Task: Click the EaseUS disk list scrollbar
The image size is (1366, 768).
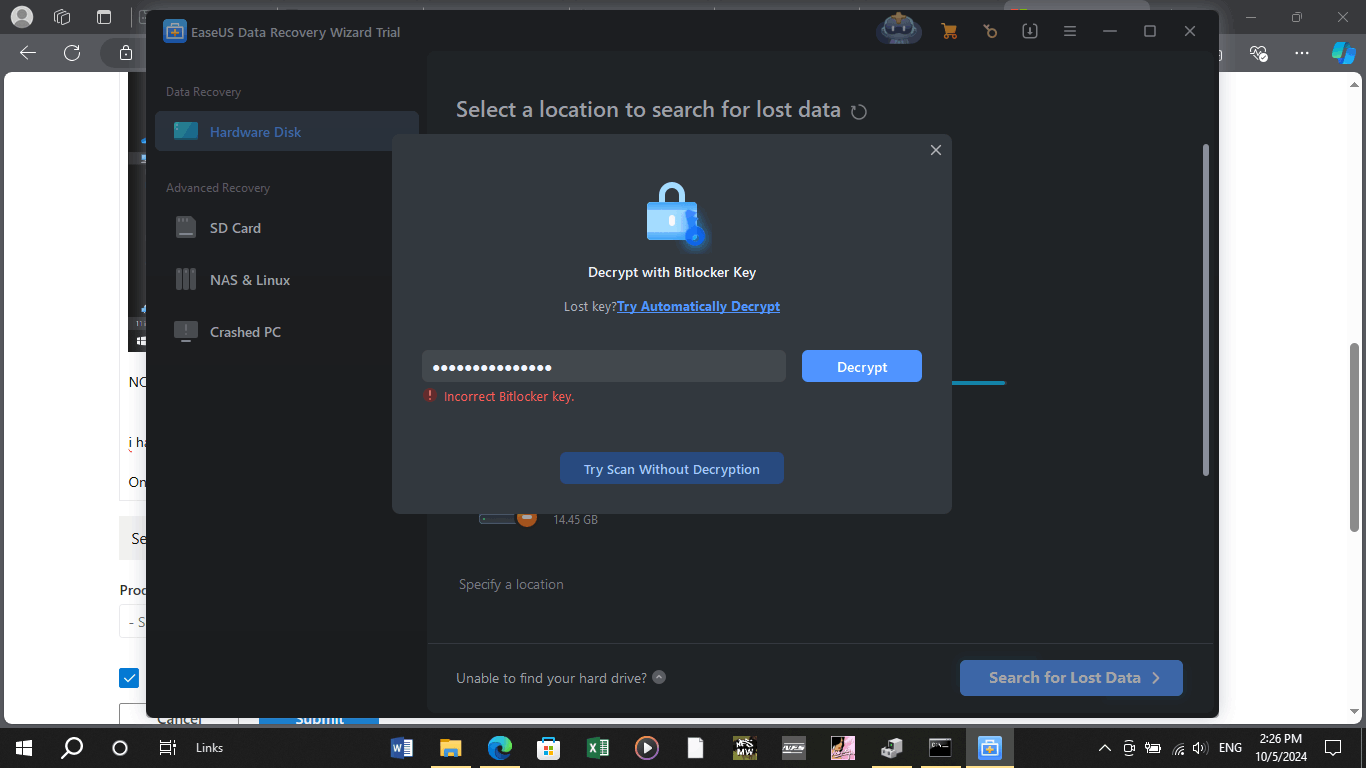Action: 1206,310
